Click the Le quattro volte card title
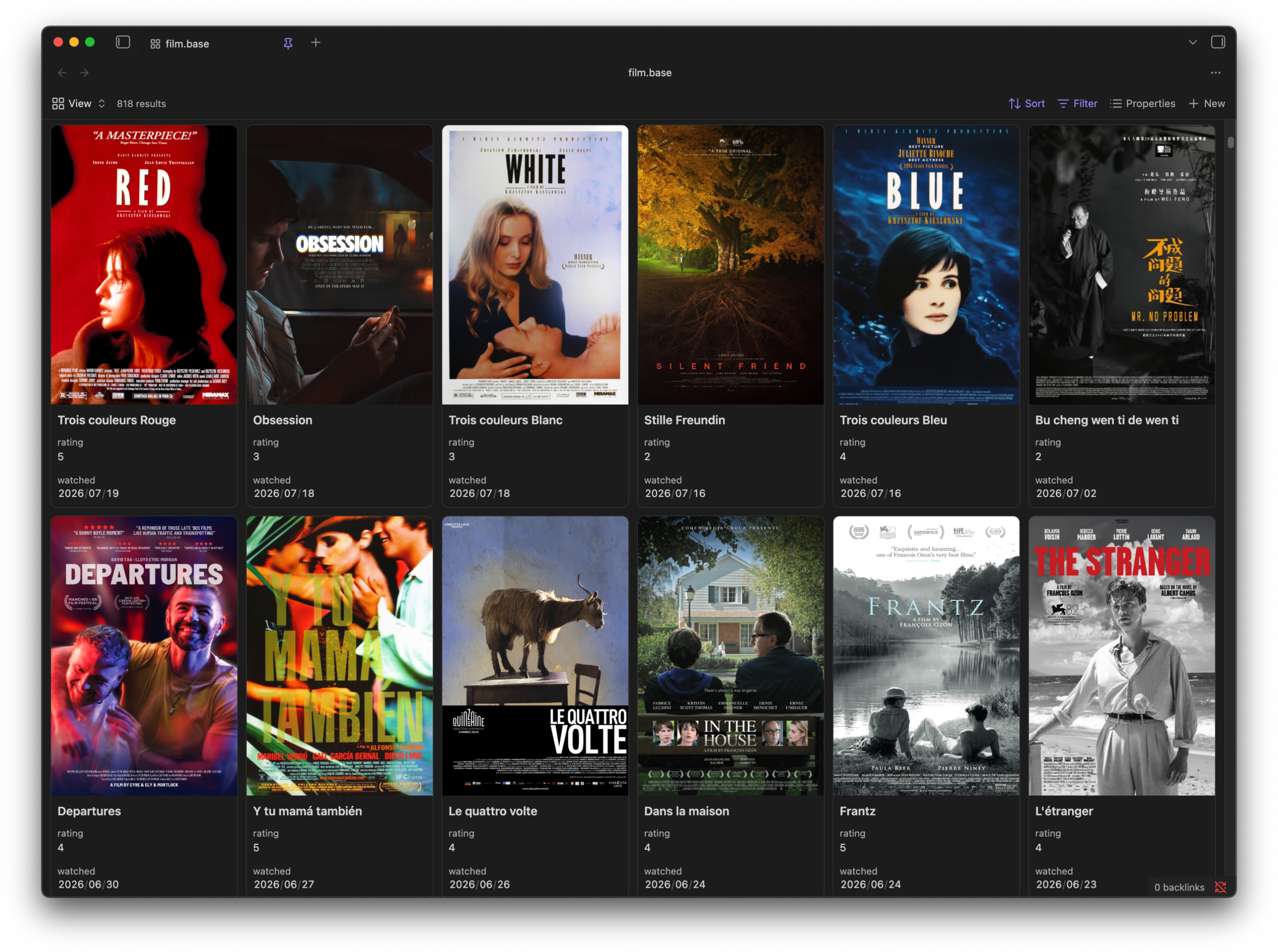The width and height of the screenshot is (1278, 952). click(x=493, y=811)
